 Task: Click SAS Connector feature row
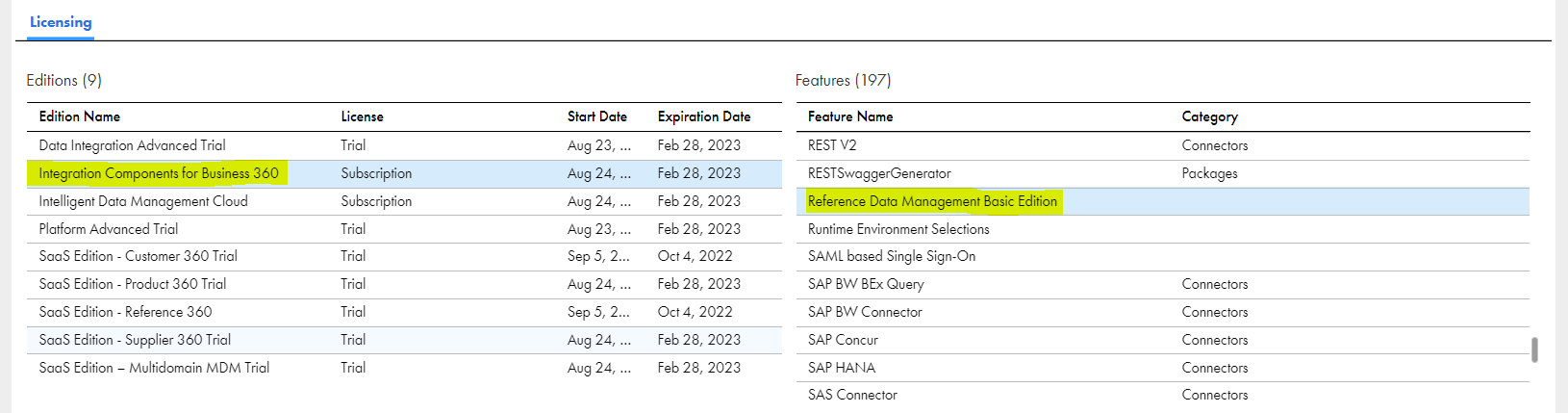[1163, 395]
